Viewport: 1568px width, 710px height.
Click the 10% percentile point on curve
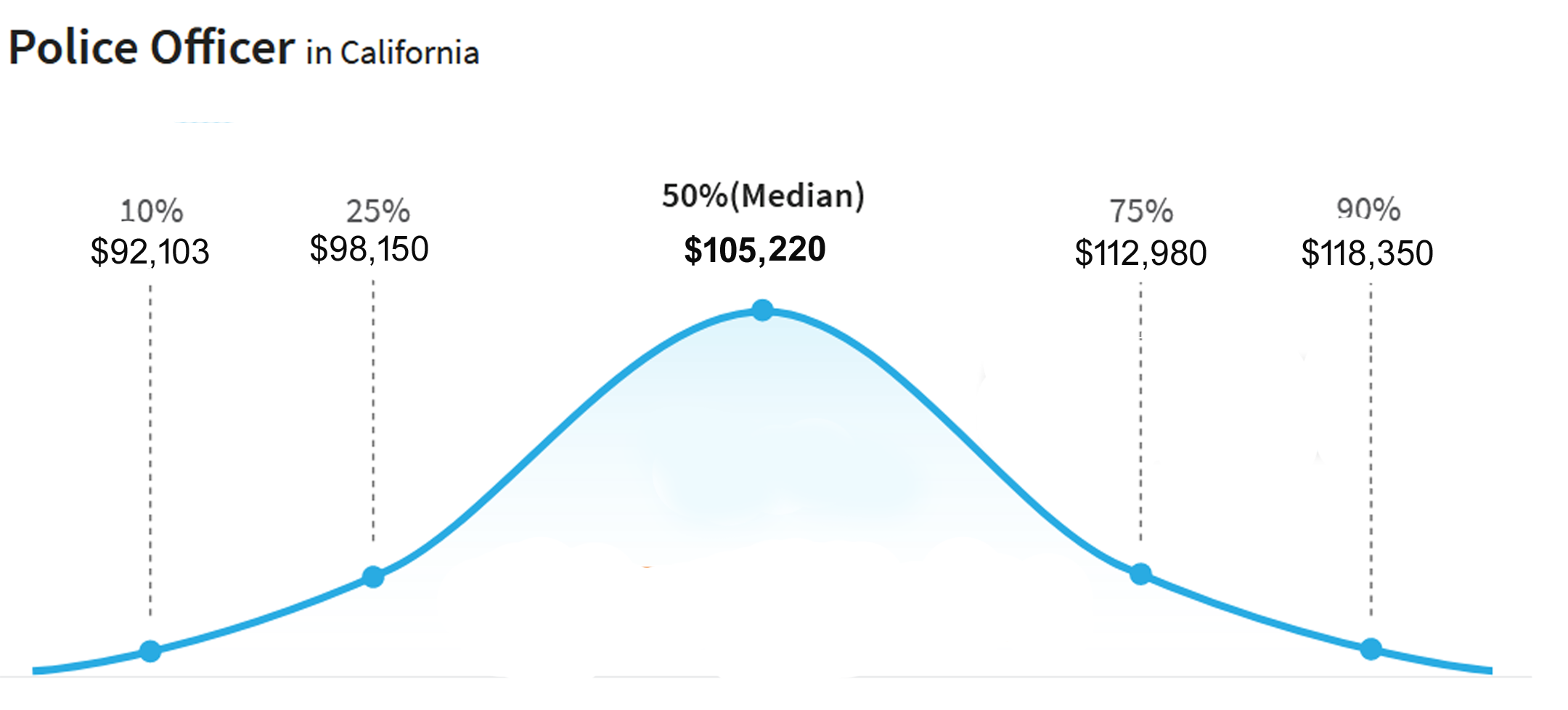pos(150,650)
